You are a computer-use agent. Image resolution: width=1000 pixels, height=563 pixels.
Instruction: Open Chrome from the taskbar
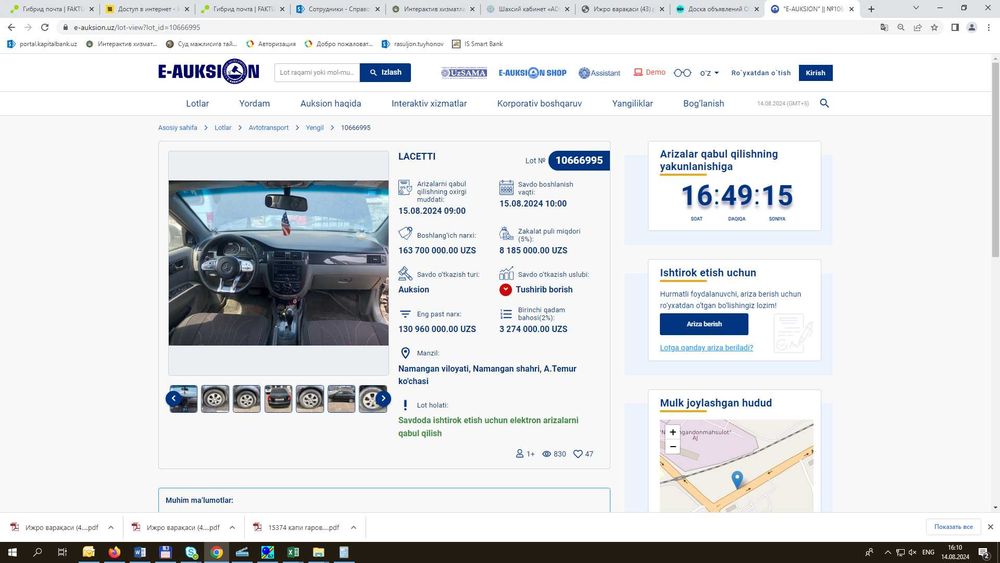click(x=216, y=552)
